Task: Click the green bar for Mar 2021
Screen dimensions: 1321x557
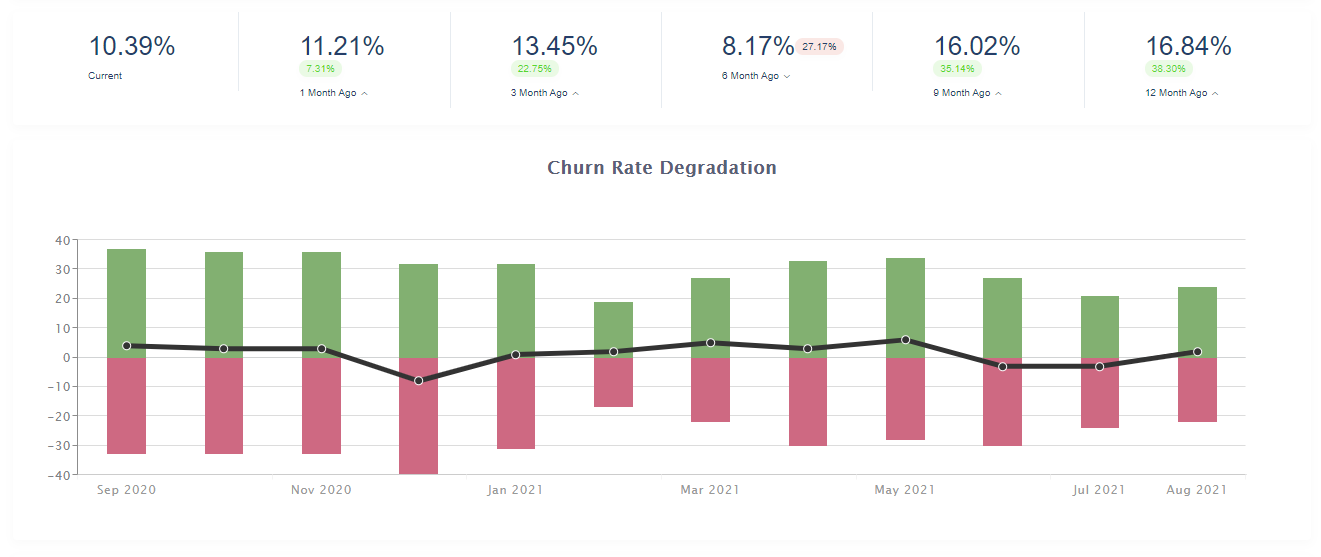Action: [x=711, y=318]
